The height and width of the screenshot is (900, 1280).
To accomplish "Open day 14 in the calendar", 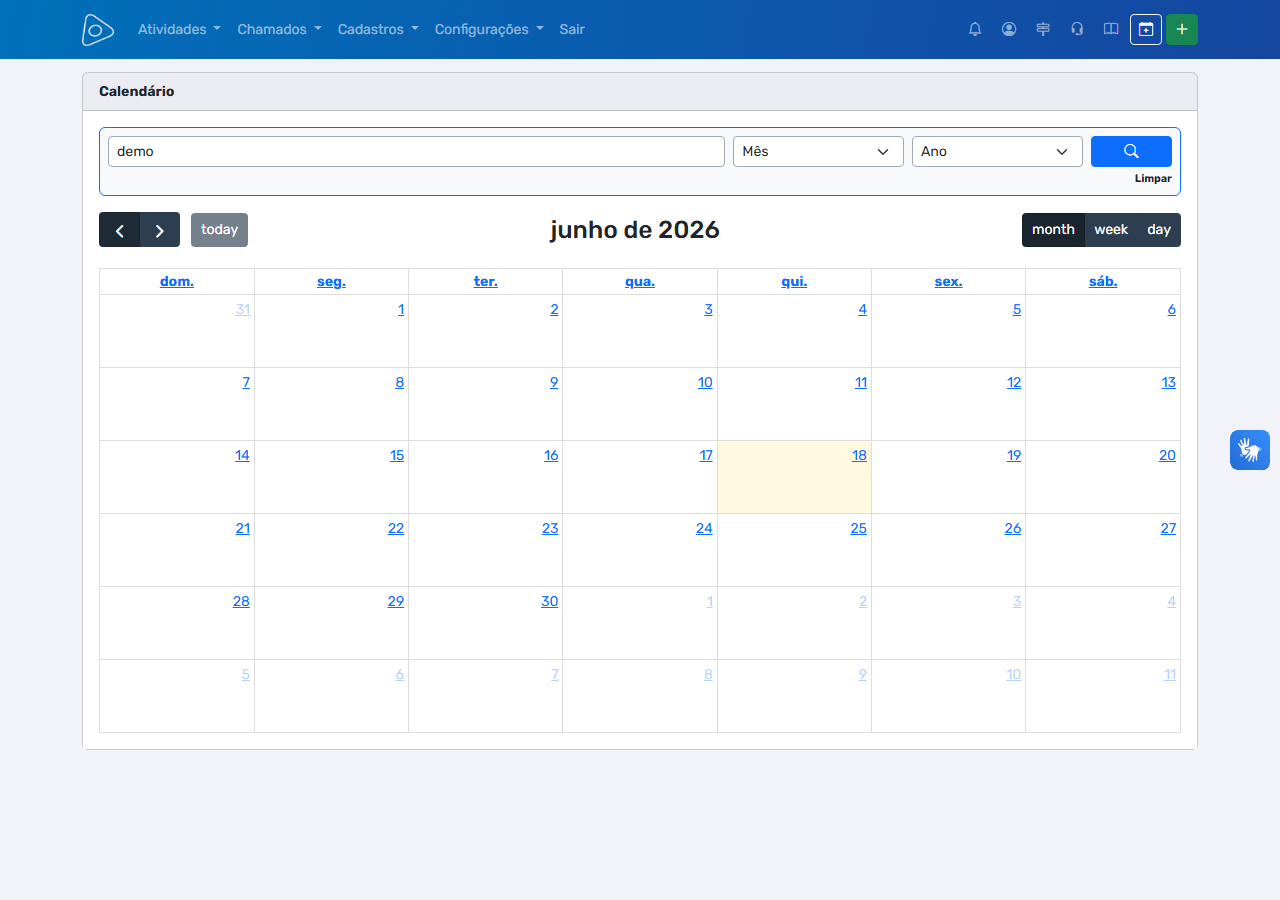I will (x=242, y=456).
